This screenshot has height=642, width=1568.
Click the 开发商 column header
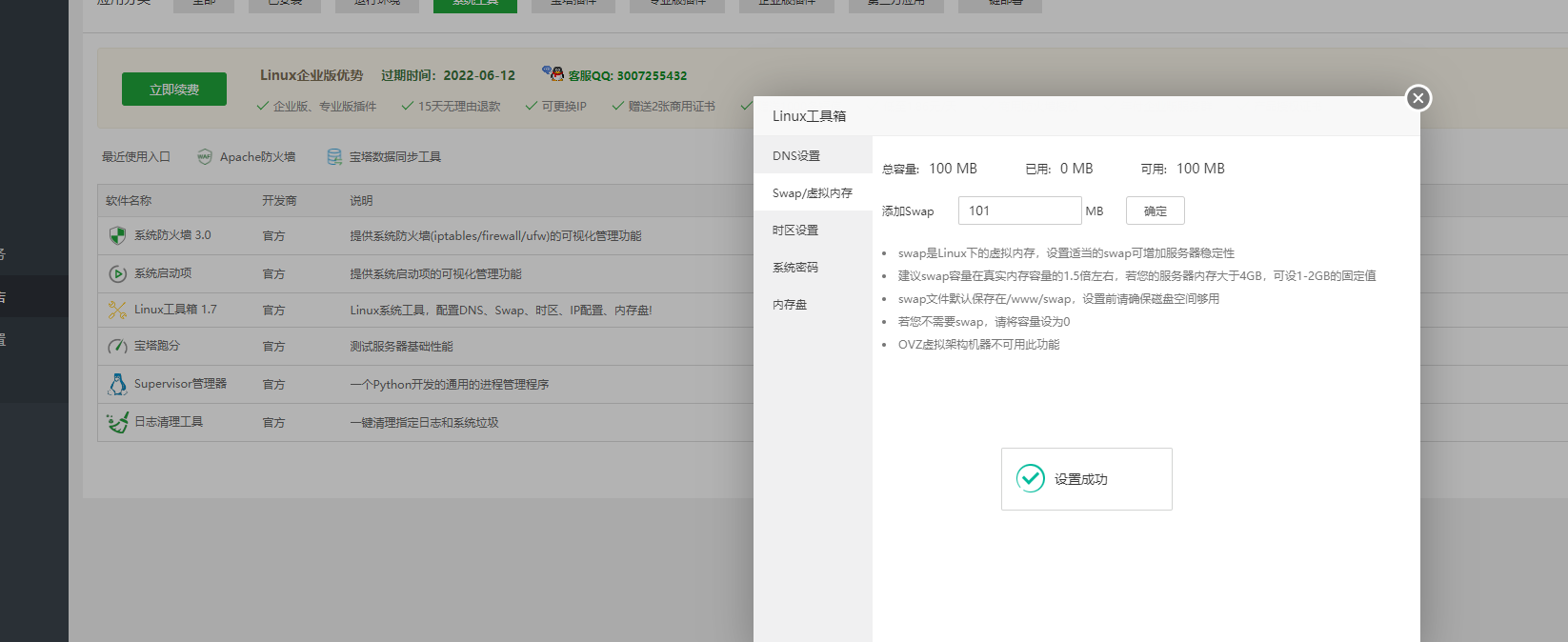pyautogui.click(x=279, y=200)
